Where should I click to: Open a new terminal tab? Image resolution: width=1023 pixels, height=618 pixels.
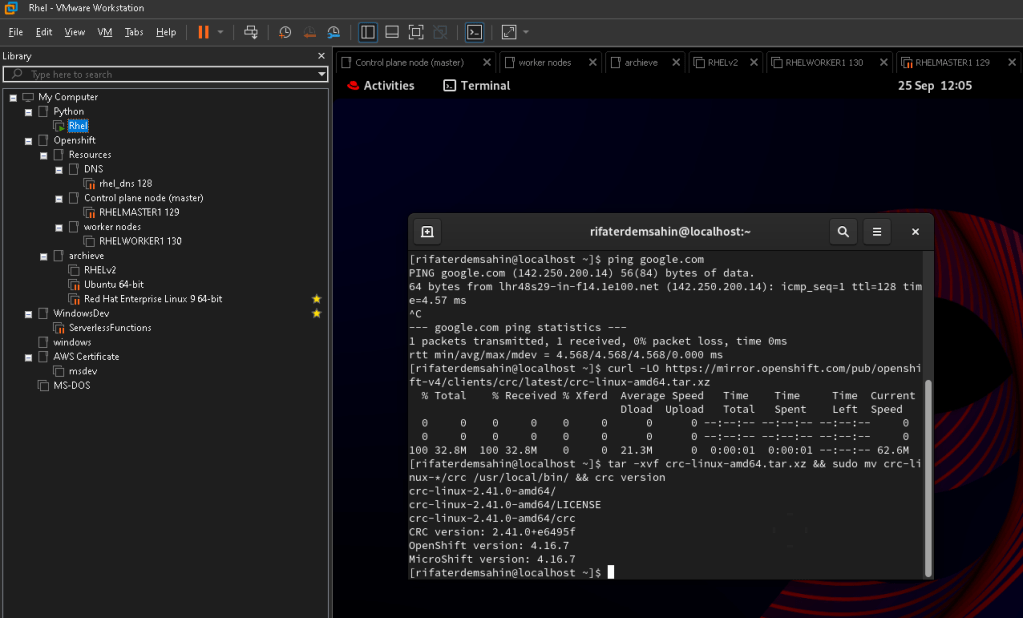[427, 232]
